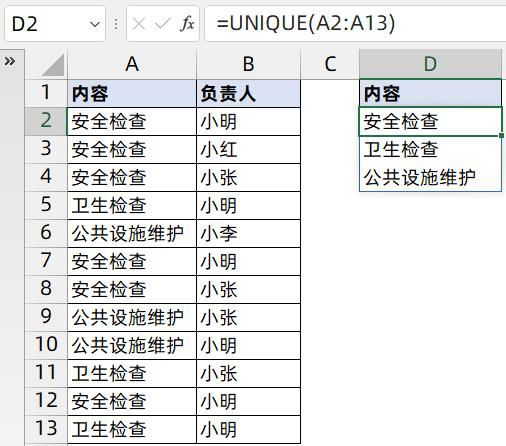This screenshot has height=446, width=506.
Task: Select row 13 header
Action: coord(46,429)
